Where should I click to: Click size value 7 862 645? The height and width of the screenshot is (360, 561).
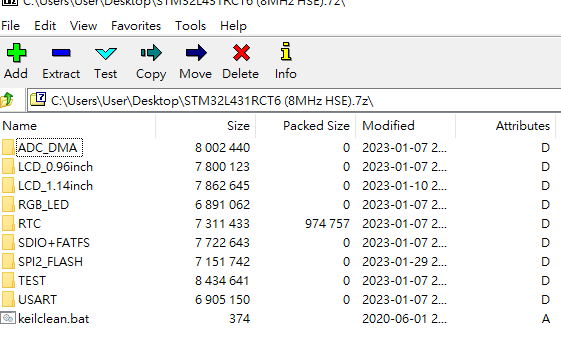222,185
